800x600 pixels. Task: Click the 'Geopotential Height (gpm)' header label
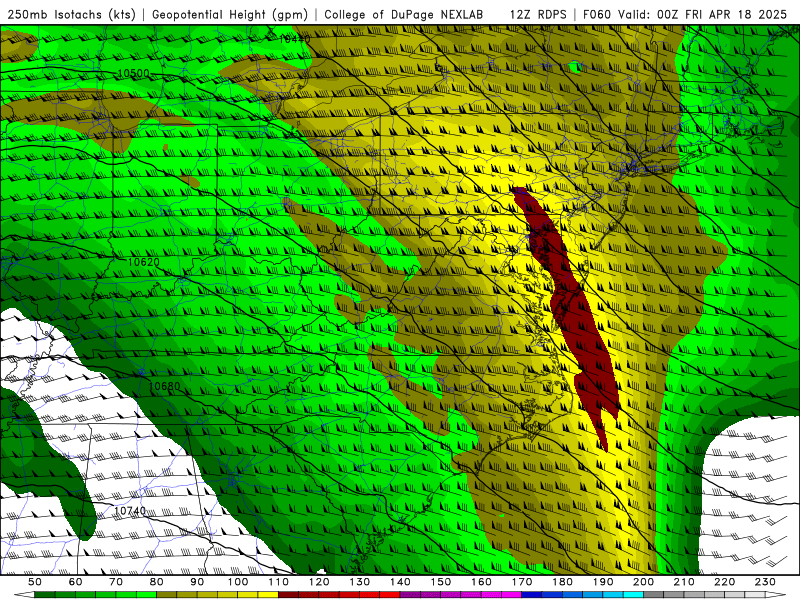tap(230, 15)
